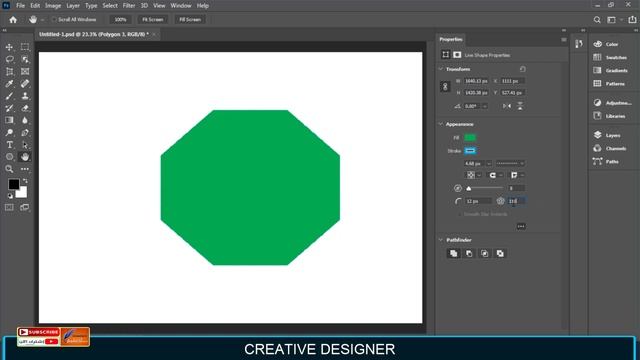Open the Window menu
Viewport: 640px width, 360px height.
pyautogui.click(x=181, y=6)
